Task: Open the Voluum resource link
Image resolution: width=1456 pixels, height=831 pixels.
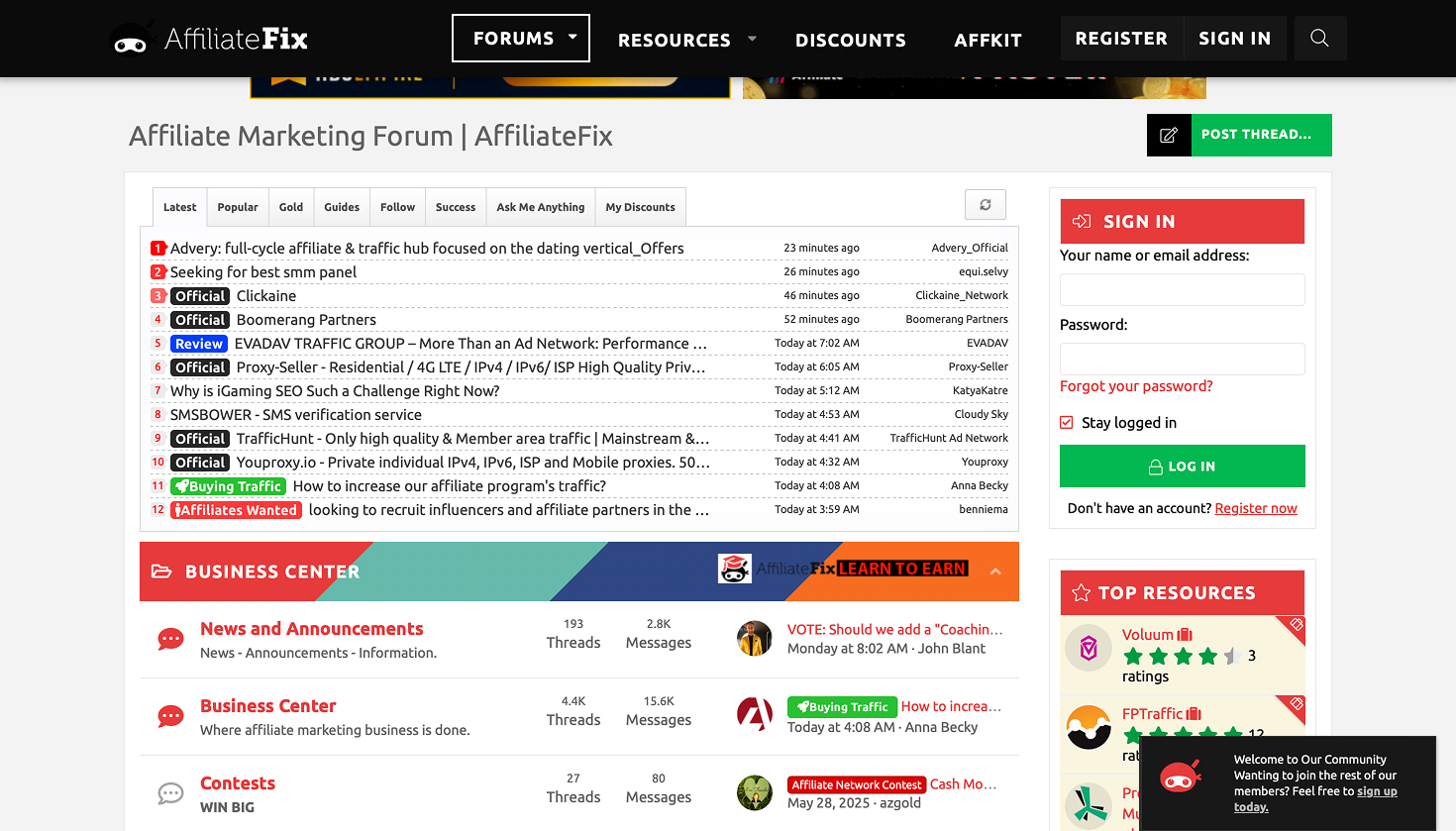Action: tap(1148, 635)
